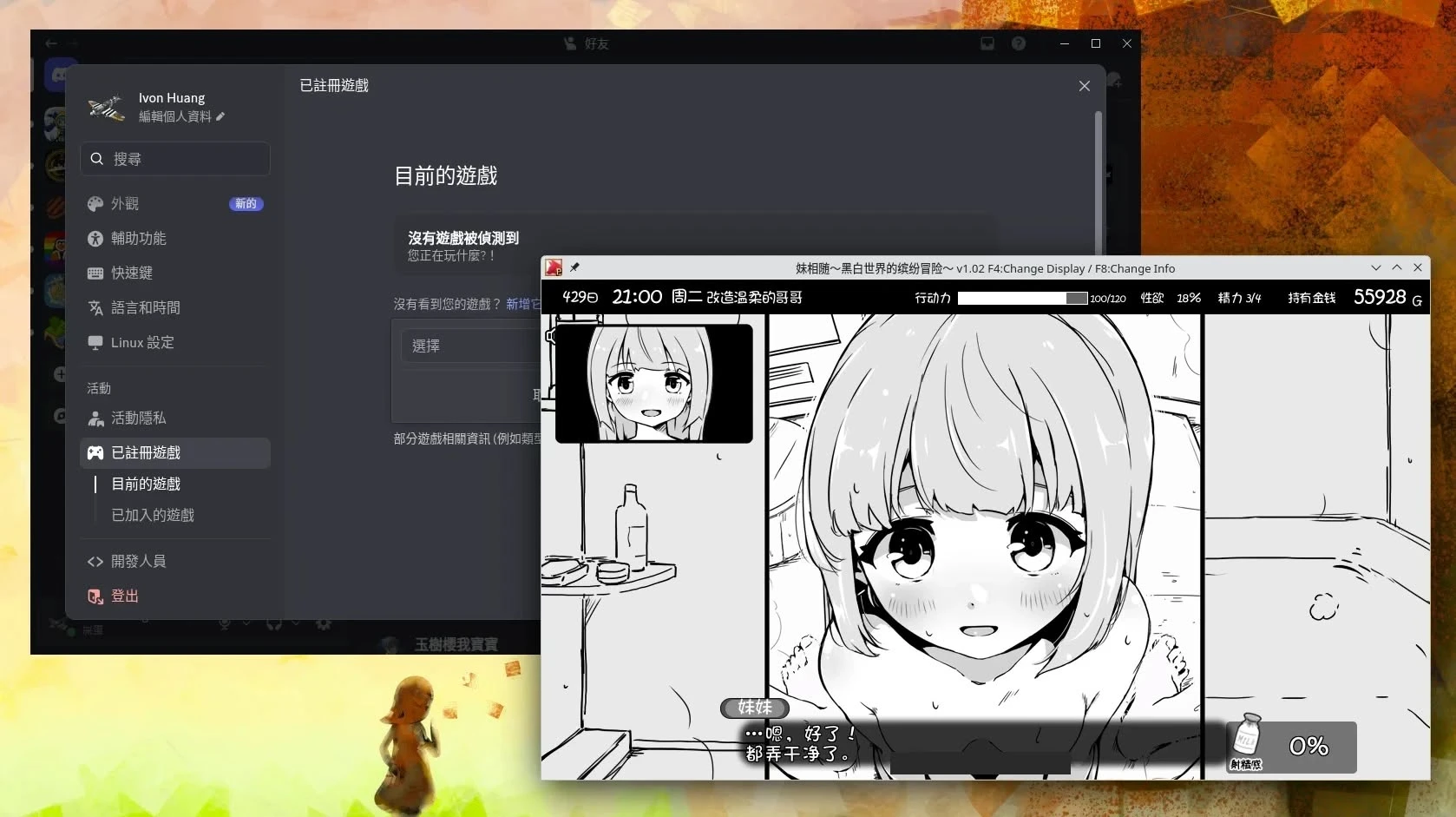1456x817 pixels.
Task: Open Discord inbox icon in title bar
Action: [987, 43]
